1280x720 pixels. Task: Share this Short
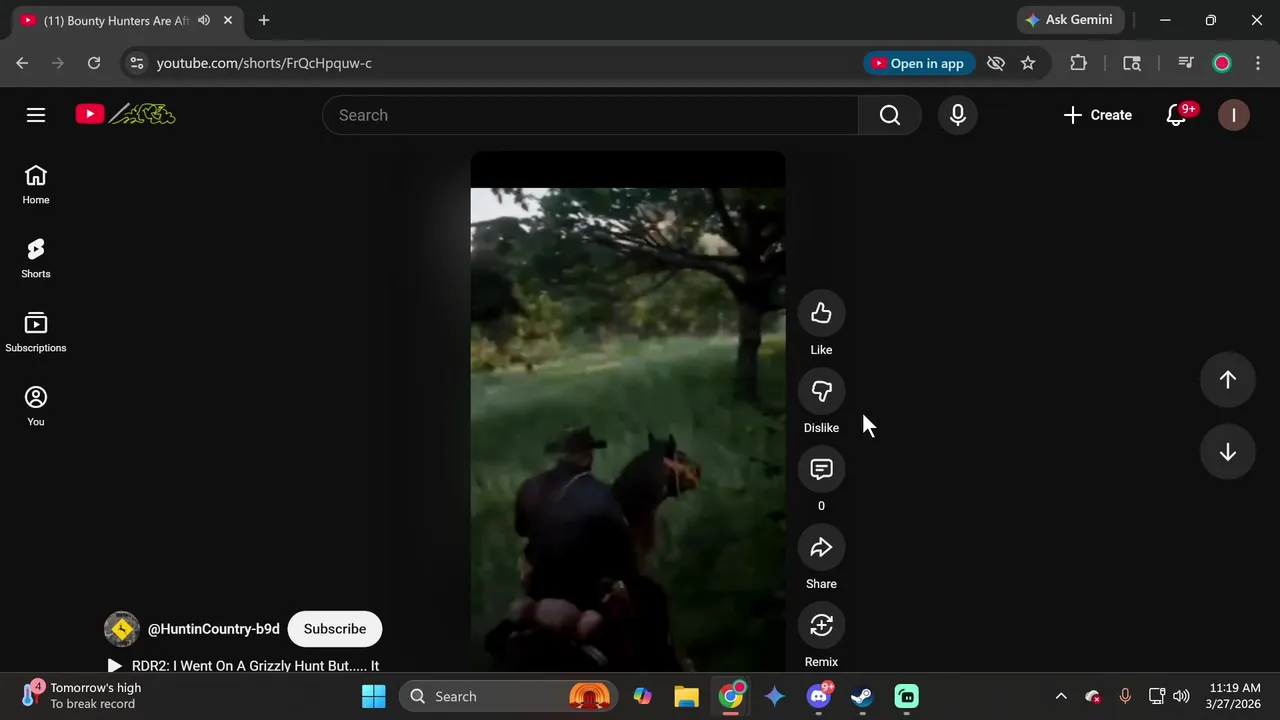(821, 548)
